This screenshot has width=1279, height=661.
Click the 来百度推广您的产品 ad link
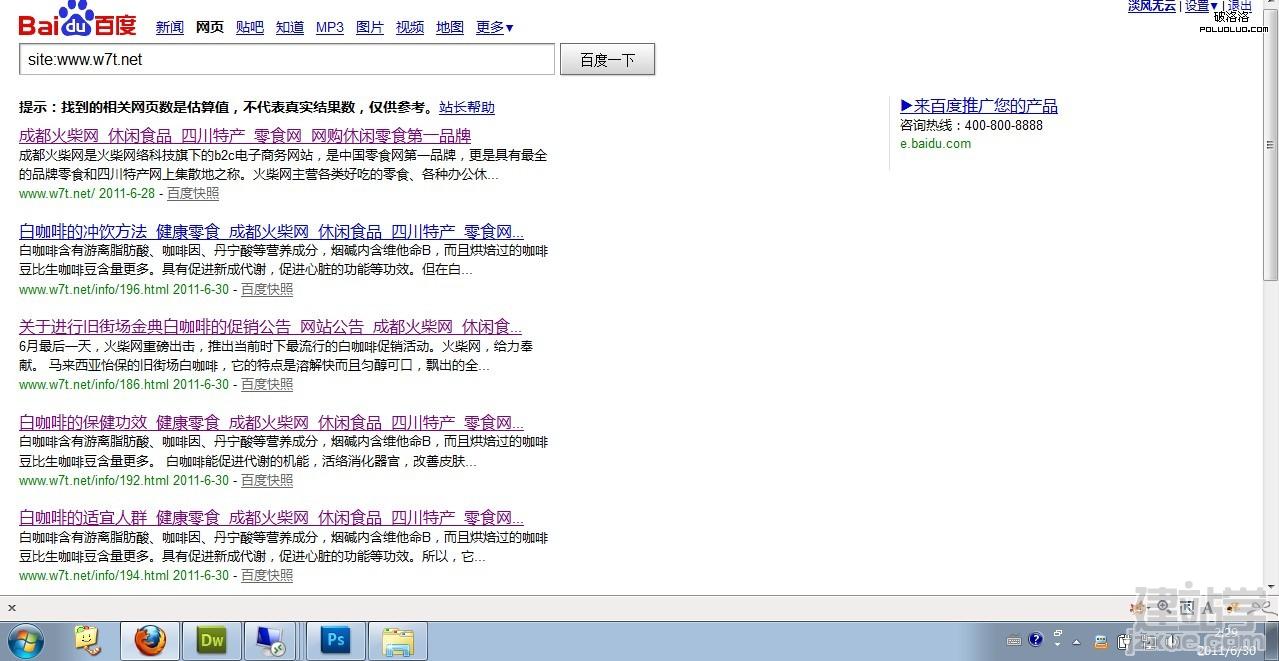(x=979, y=106)
